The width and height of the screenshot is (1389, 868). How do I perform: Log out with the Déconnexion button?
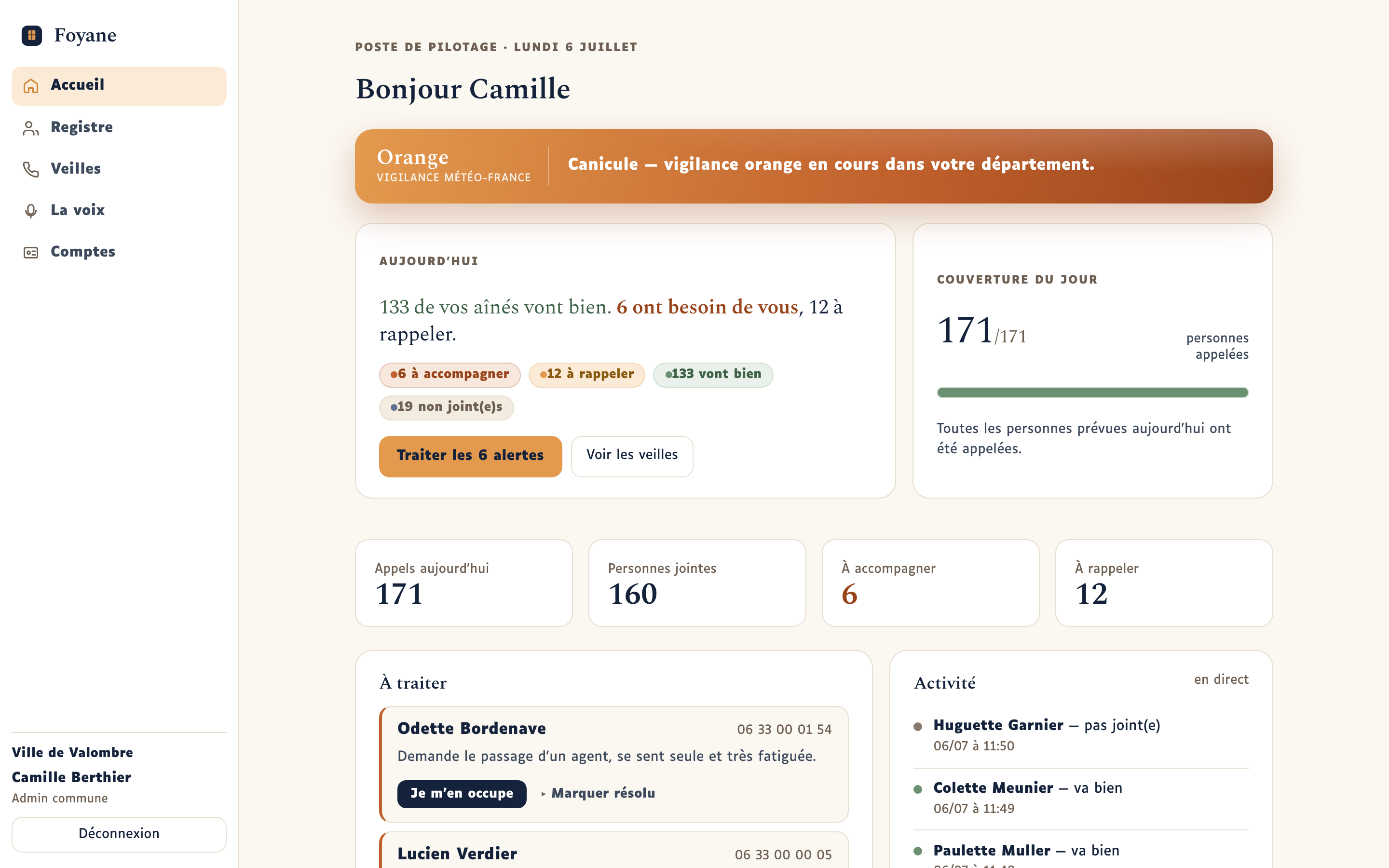click(x=119, y=834)
